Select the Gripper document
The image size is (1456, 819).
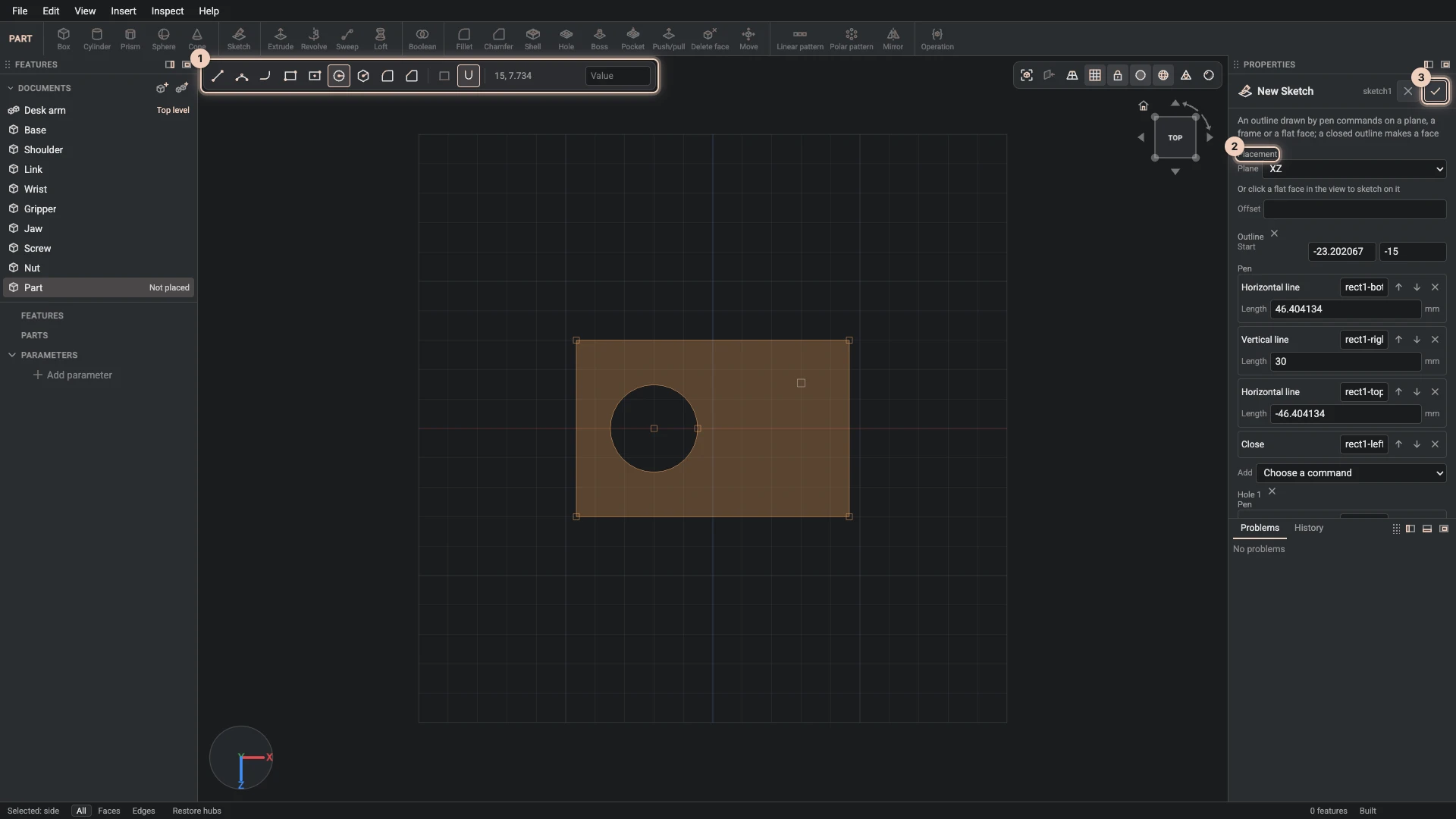[x=99, y=209]
